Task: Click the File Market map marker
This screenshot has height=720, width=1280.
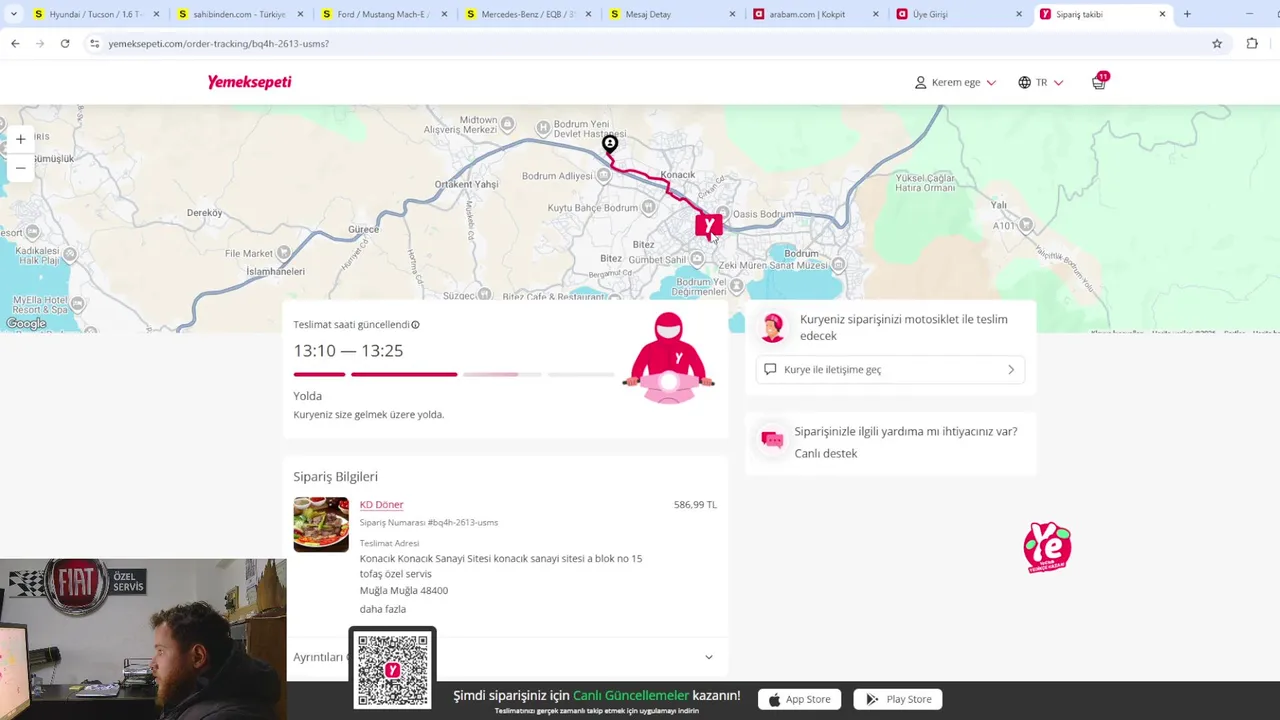Action: [x=284, y=253]
